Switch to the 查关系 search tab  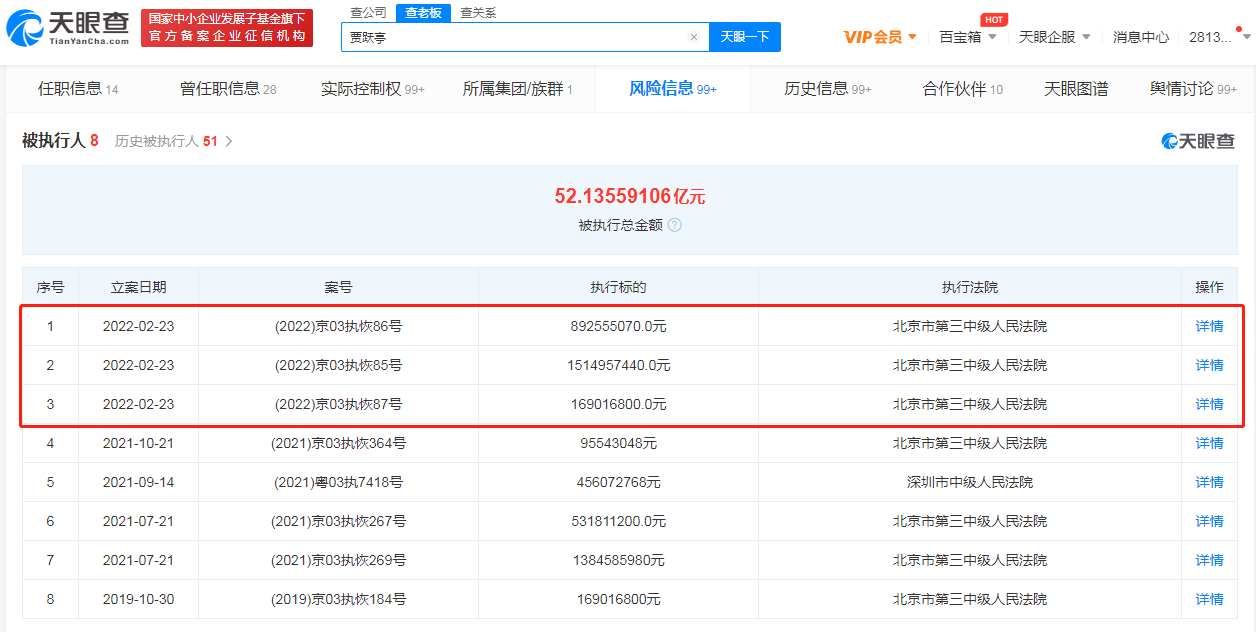click(x=478, y=13)
